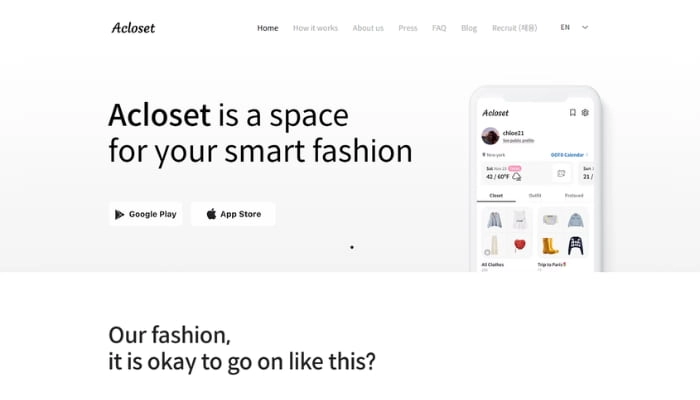Screen dimensions: 700x400
Task: Click the light-colored bag item
Action: pos(550,220)
